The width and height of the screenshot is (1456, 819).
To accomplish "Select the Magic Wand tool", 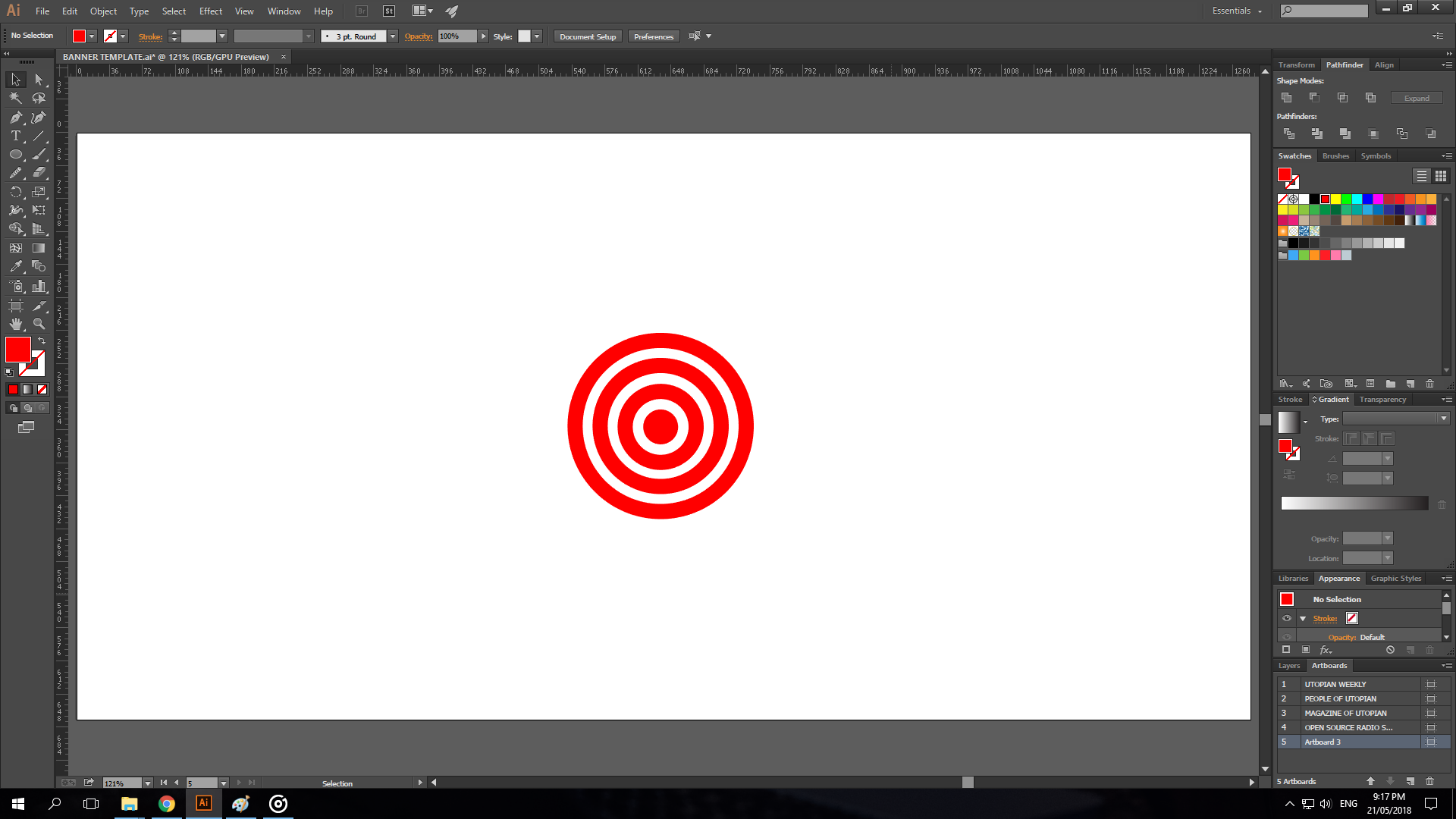I will click(x=16, y=98).
